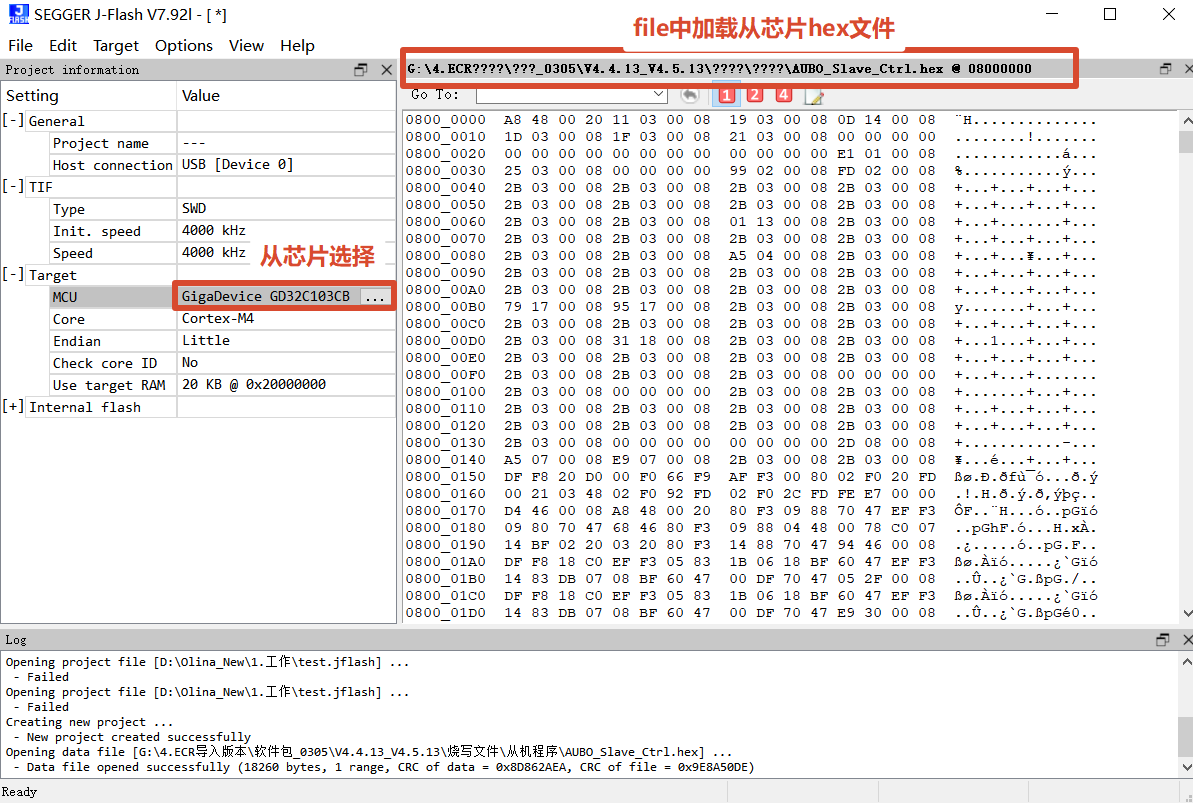The height and width of the screenshot is (803, 1193).
Task: Open the Edit menu
Action: coord(63,46)
